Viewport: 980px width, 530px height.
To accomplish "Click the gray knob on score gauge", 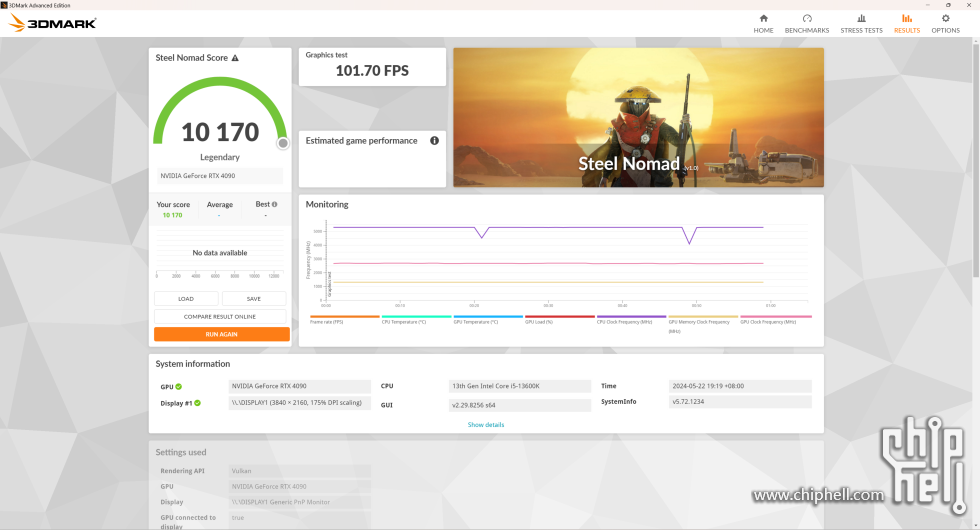I will (x=283, y=143).
